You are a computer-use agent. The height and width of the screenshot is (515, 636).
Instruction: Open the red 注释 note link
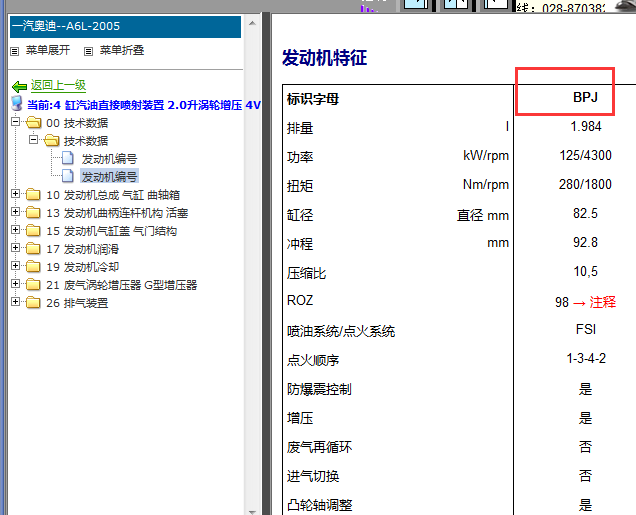pyautogui.click(x=602, y=302)
